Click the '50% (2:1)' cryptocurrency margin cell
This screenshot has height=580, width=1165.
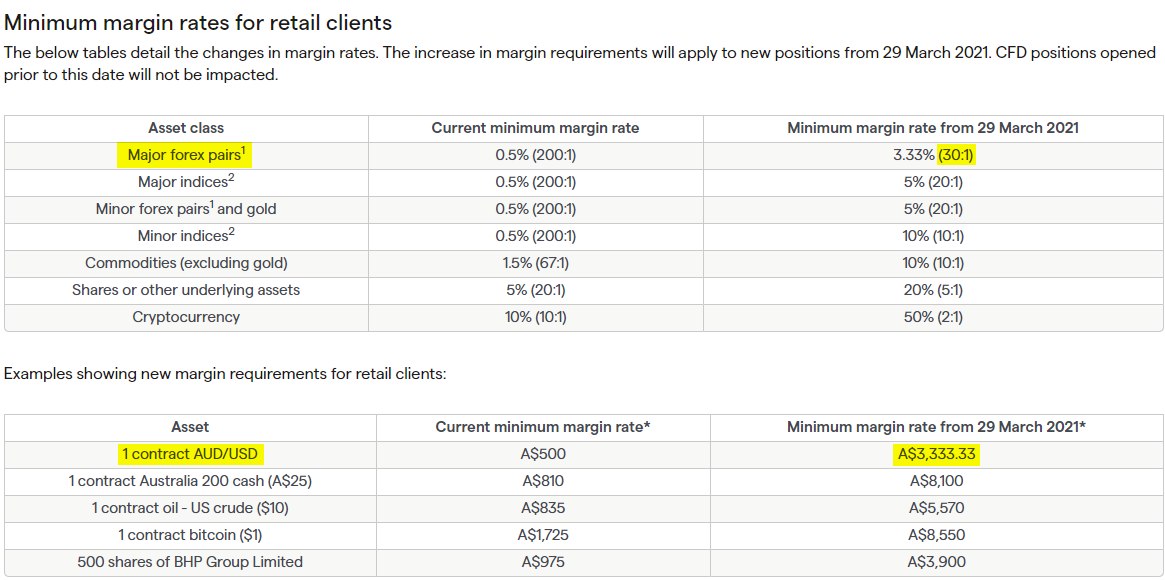tap(933, 317)
